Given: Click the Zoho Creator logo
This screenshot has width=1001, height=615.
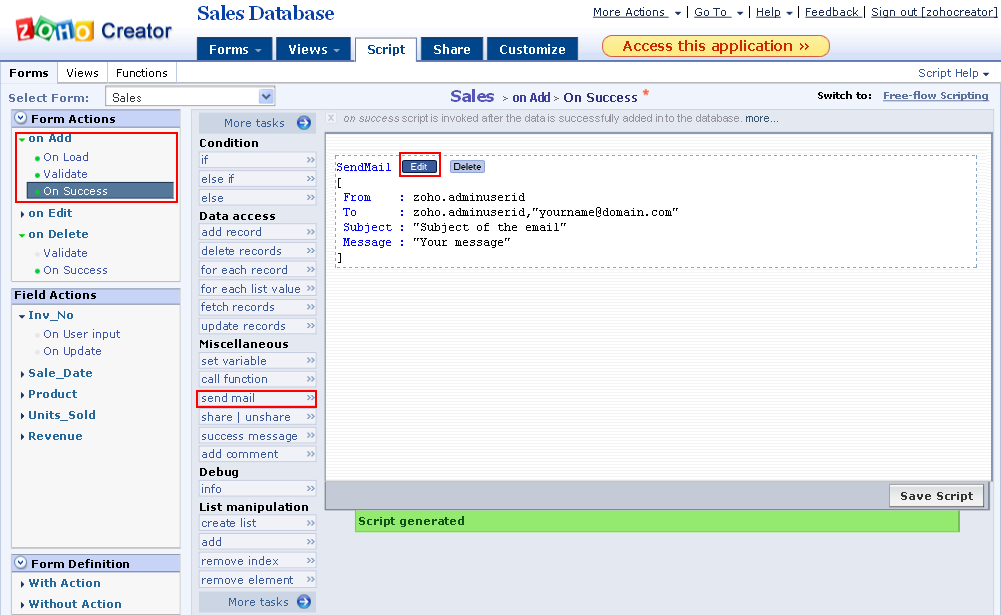Looking at the screenshot, I should pos(93,30).
